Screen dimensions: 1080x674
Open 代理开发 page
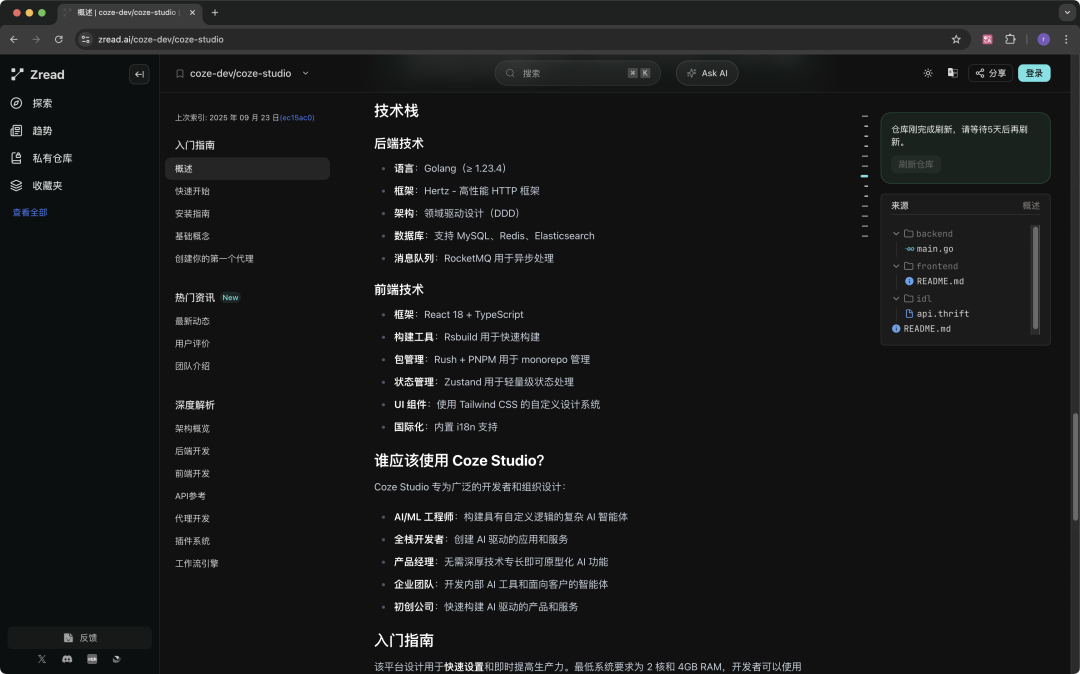coord(192,519)
